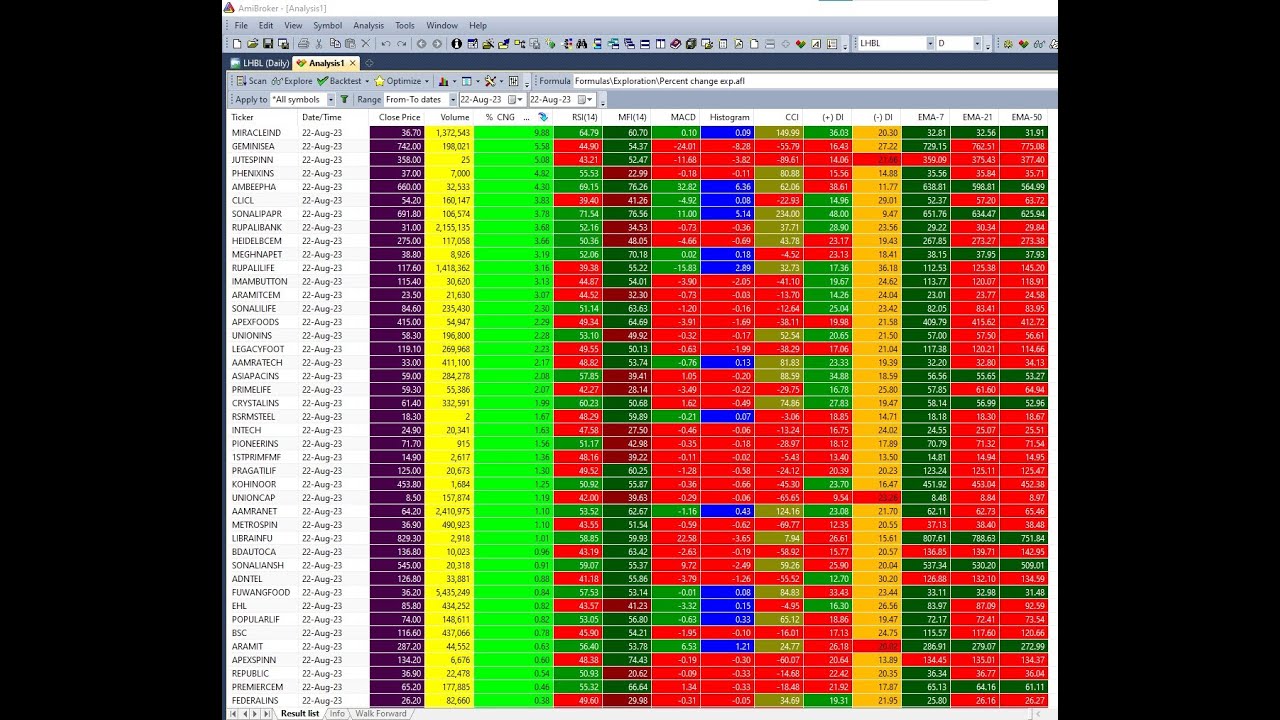Image resolution: width=1280 pixels, height=720 pixels.
Task: Click the Report bar chart icon
Action: 443,81
